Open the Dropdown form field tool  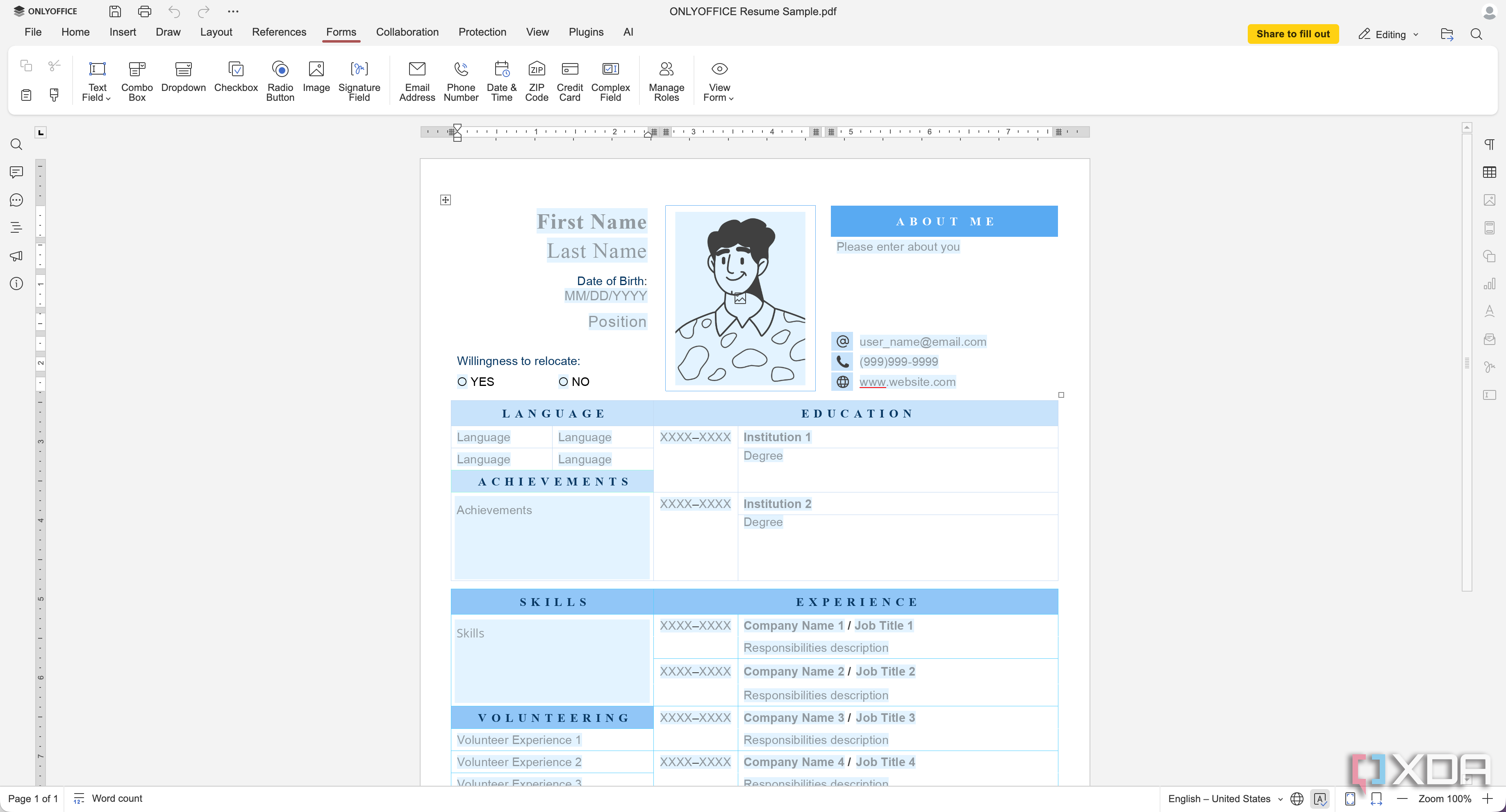pos(184,77)
